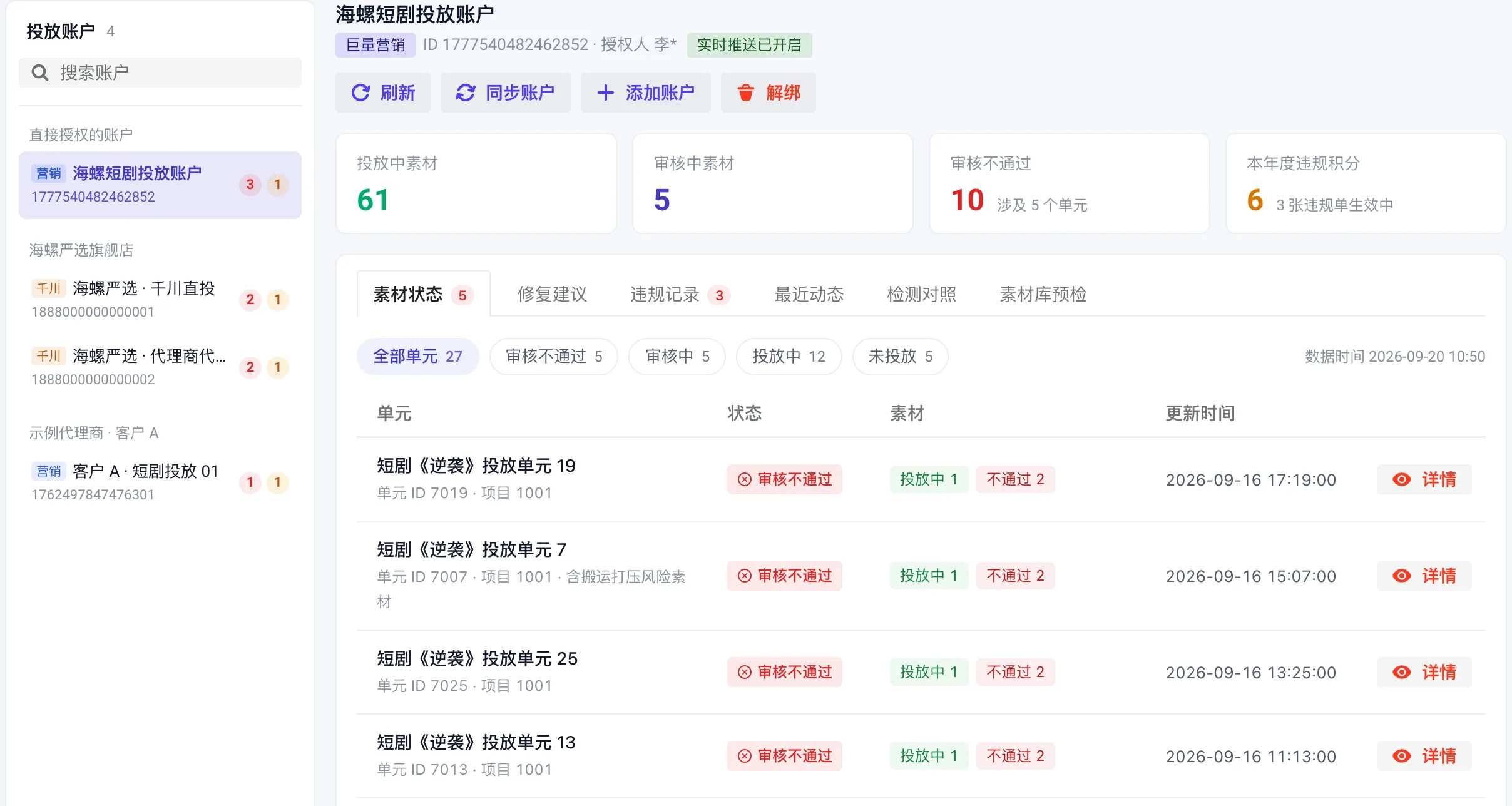The height and width of the screenshot is (806, 1512).
Task: Click red badge 3 on 海螺短剧投放账户
Action: (250, 185)
